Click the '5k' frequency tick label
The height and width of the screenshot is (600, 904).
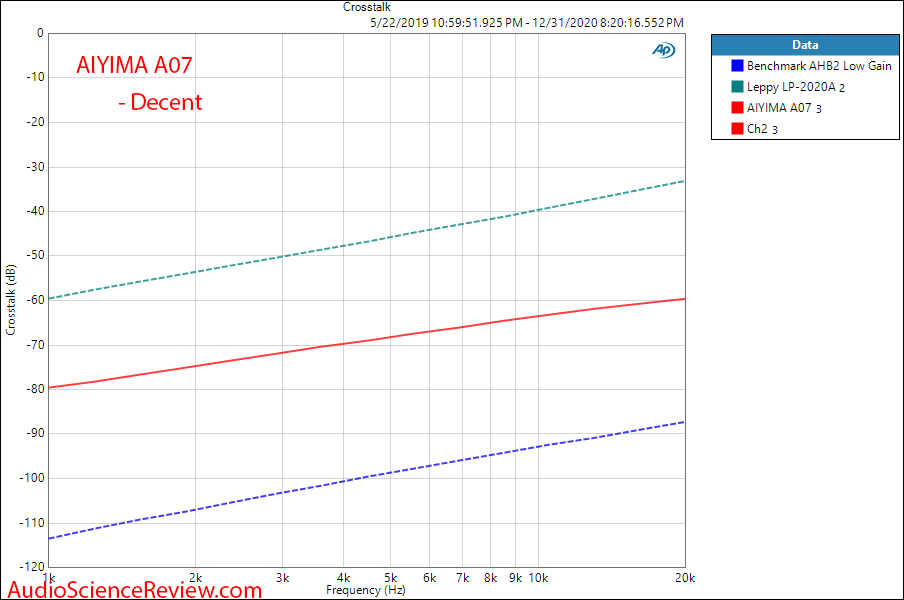tap(391, 578)
